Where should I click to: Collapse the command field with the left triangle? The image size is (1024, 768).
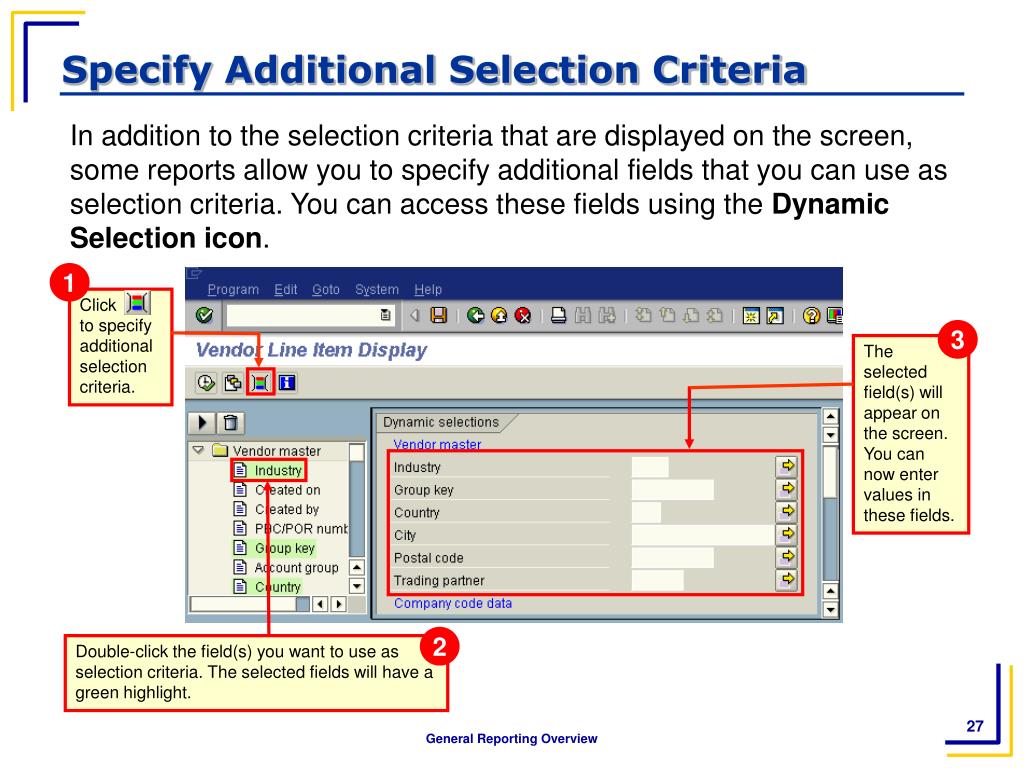point(415,315)
